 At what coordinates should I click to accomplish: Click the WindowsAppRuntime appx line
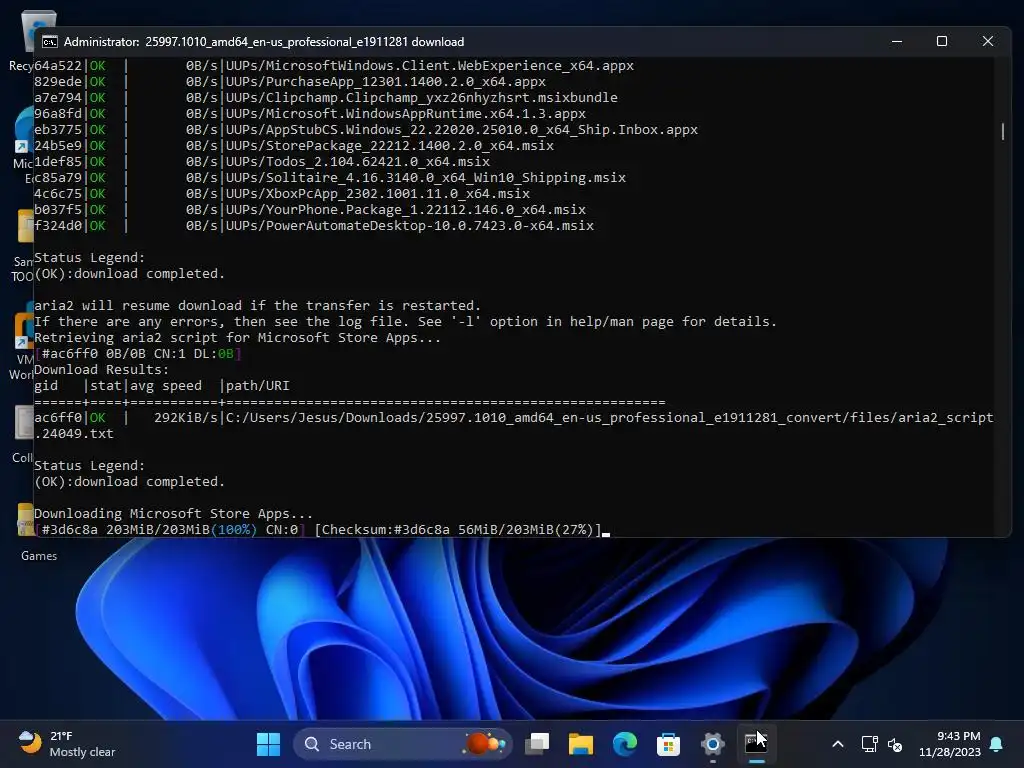(x=310, y=114)
